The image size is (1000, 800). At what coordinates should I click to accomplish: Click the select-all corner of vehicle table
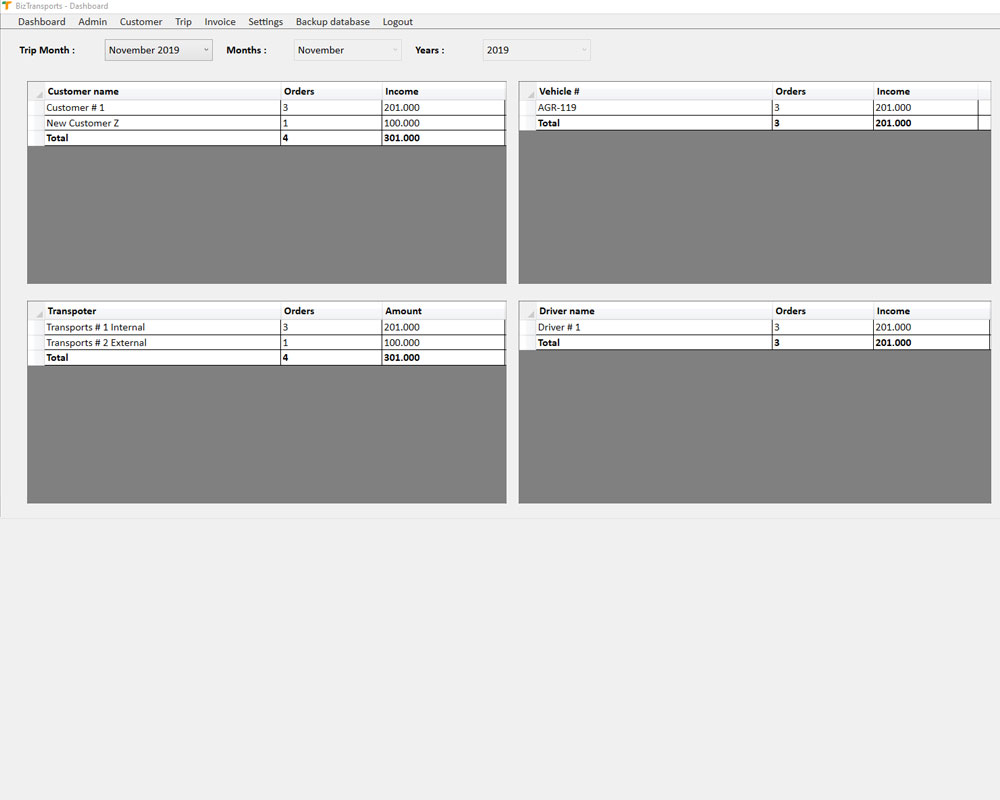pyautogui.click(x=527, y=91)
